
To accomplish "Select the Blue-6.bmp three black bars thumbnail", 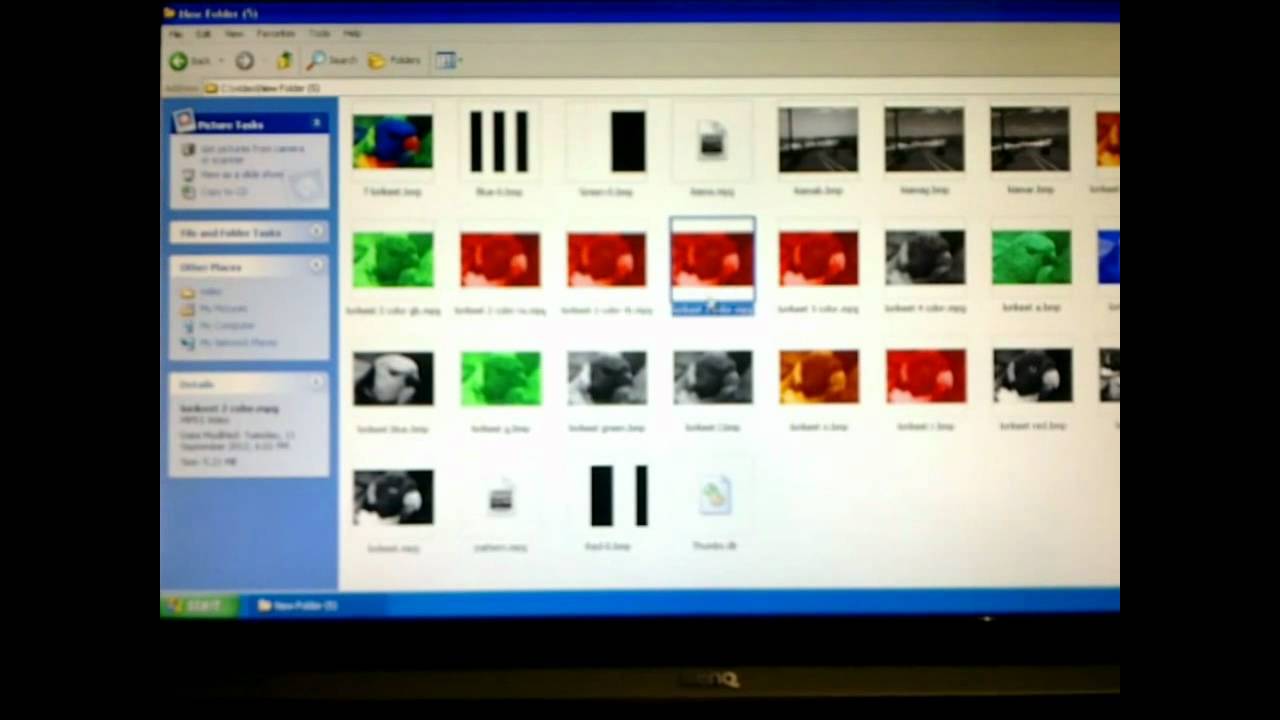I will [499, 142].
